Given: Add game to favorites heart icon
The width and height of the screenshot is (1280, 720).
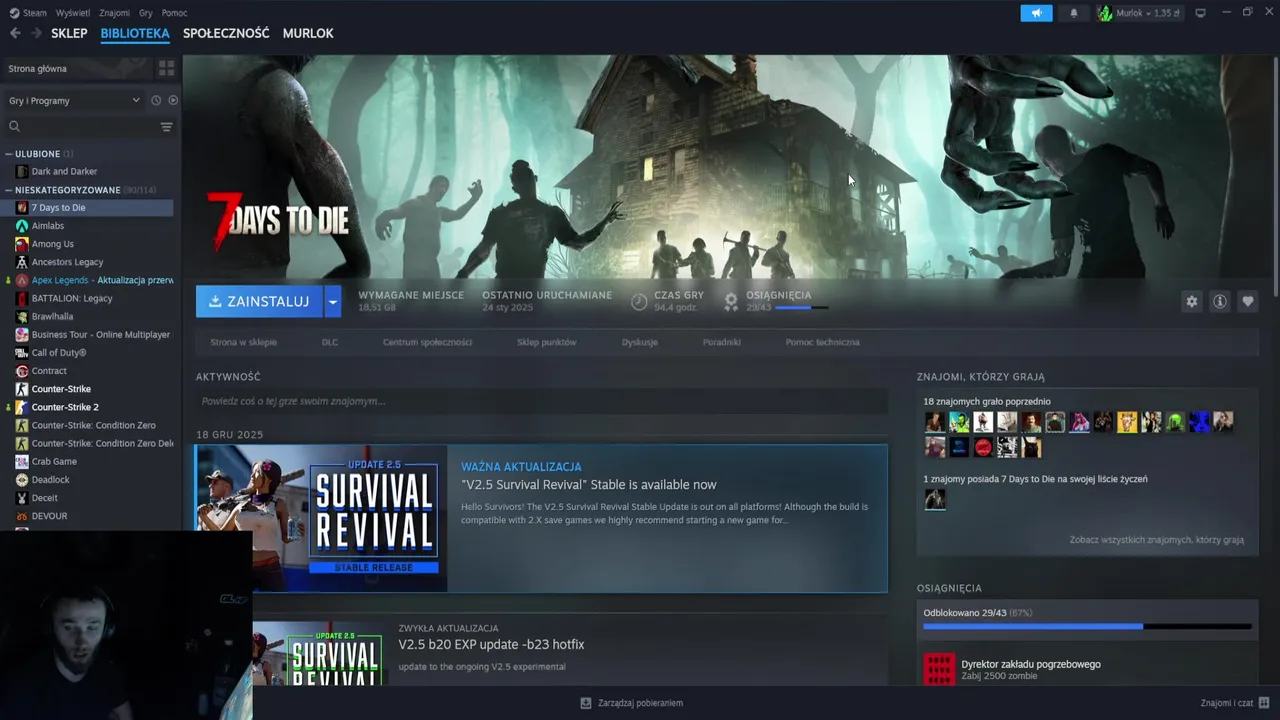Looking at the screenshot, I should (1247, 301).
